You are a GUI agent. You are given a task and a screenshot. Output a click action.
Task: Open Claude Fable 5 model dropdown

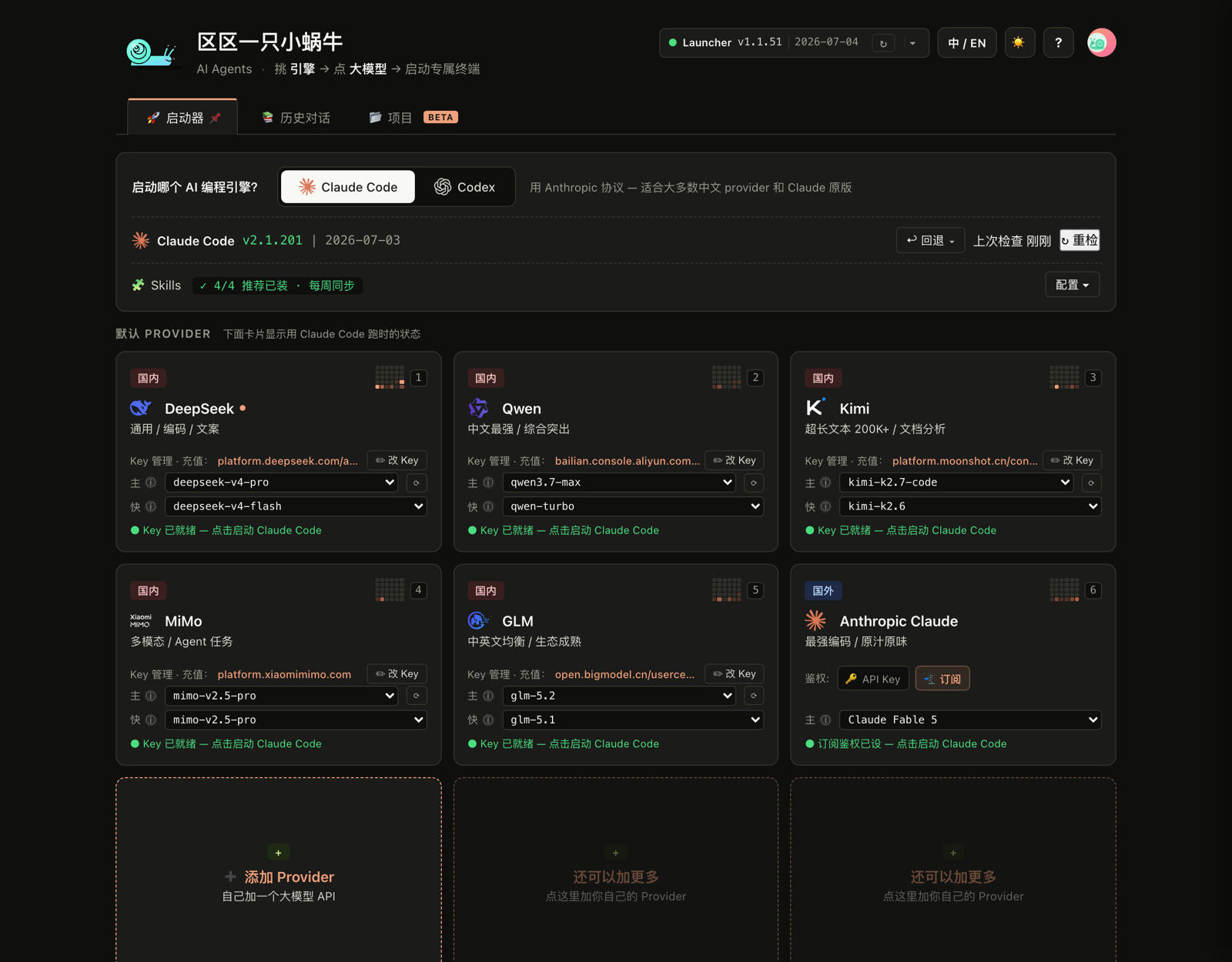click(970, 720)
